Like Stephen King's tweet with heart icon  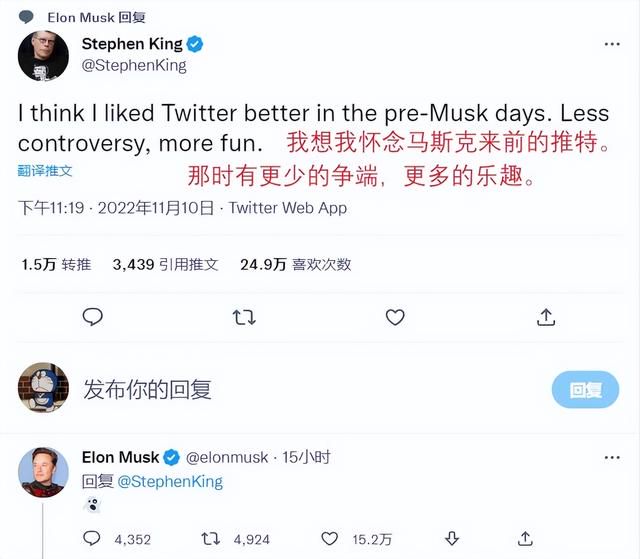395,317
